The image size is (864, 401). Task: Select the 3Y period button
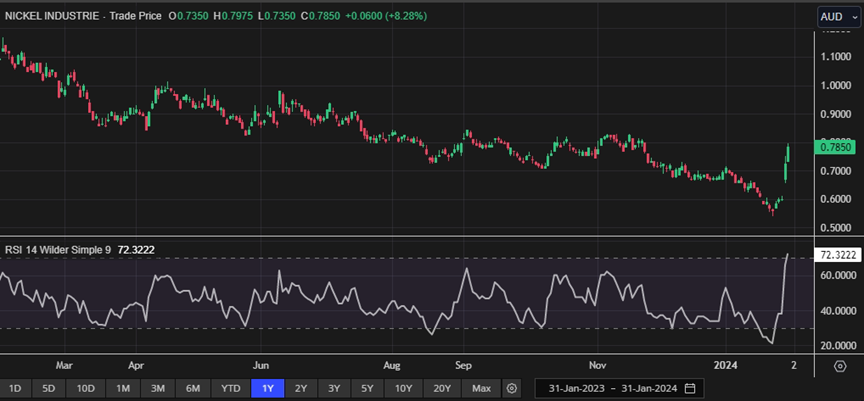coord(334,388)
